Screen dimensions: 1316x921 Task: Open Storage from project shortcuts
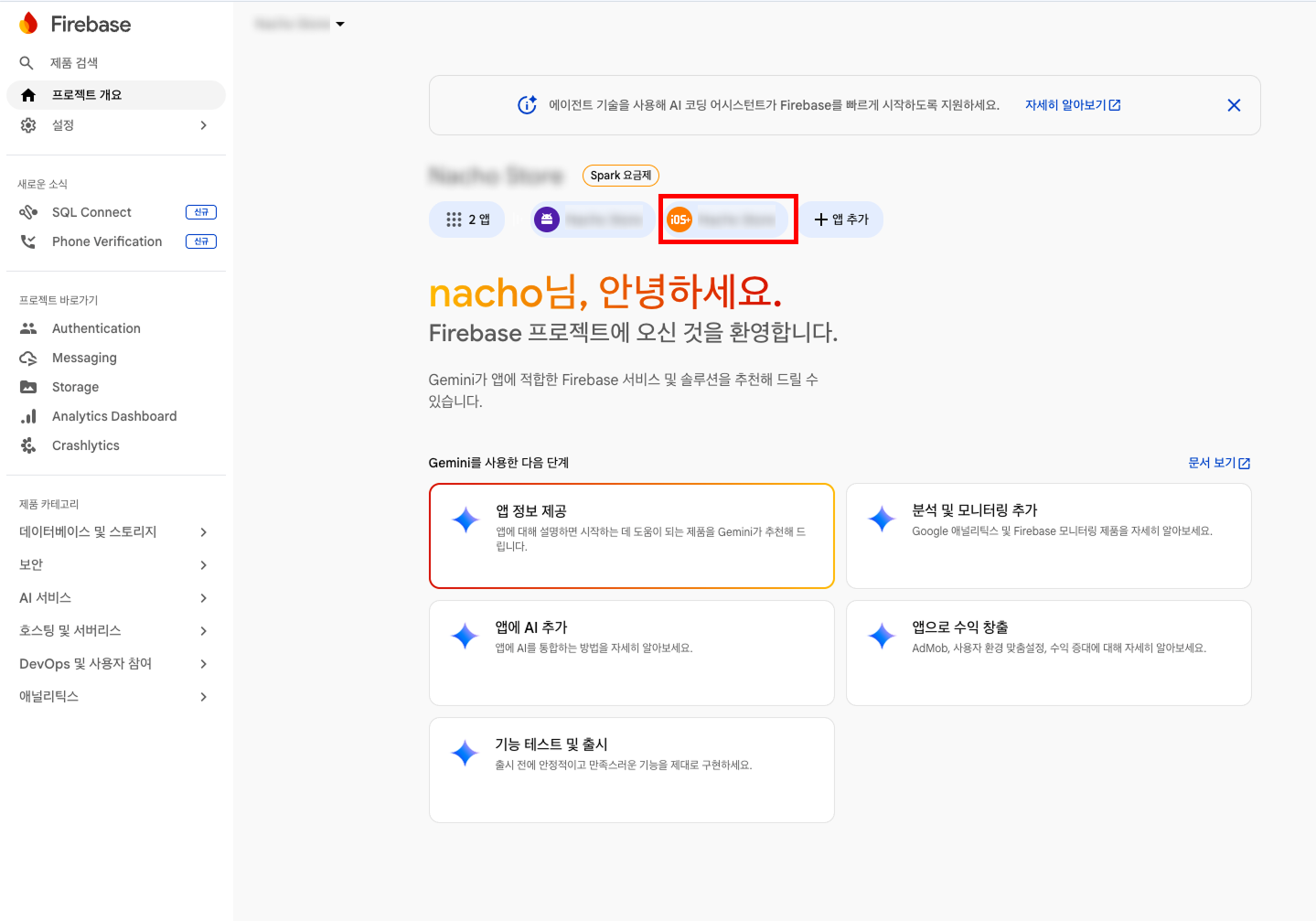point(116,387)
